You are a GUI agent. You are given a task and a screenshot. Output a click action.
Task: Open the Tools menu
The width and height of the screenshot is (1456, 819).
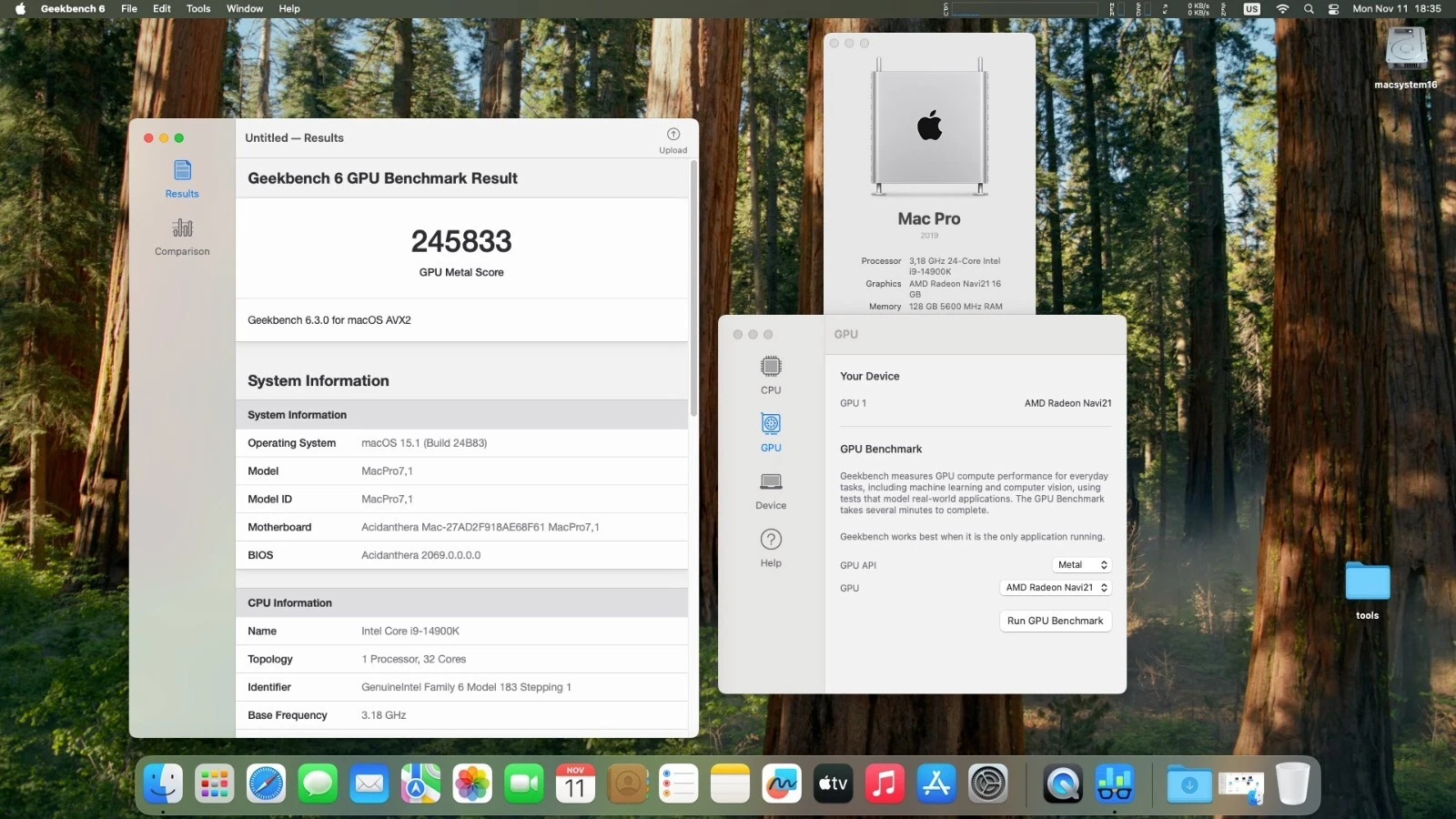point(198,8)
